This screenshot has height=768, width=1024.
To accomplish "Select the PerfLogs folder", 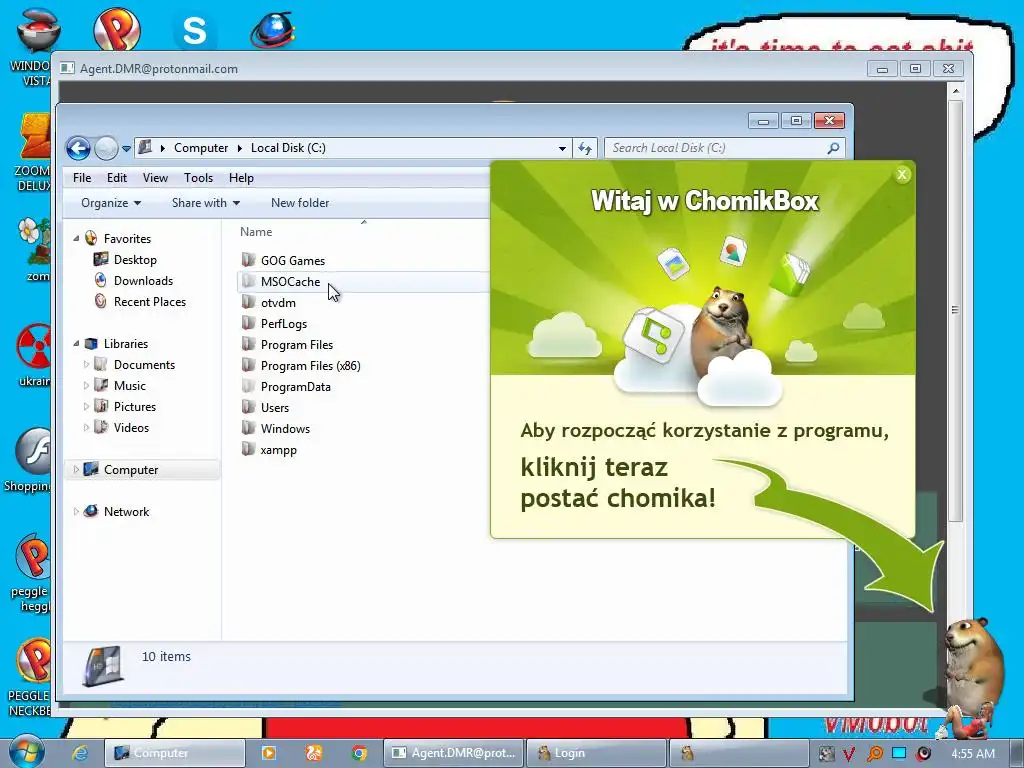I will tap(283, 323).
